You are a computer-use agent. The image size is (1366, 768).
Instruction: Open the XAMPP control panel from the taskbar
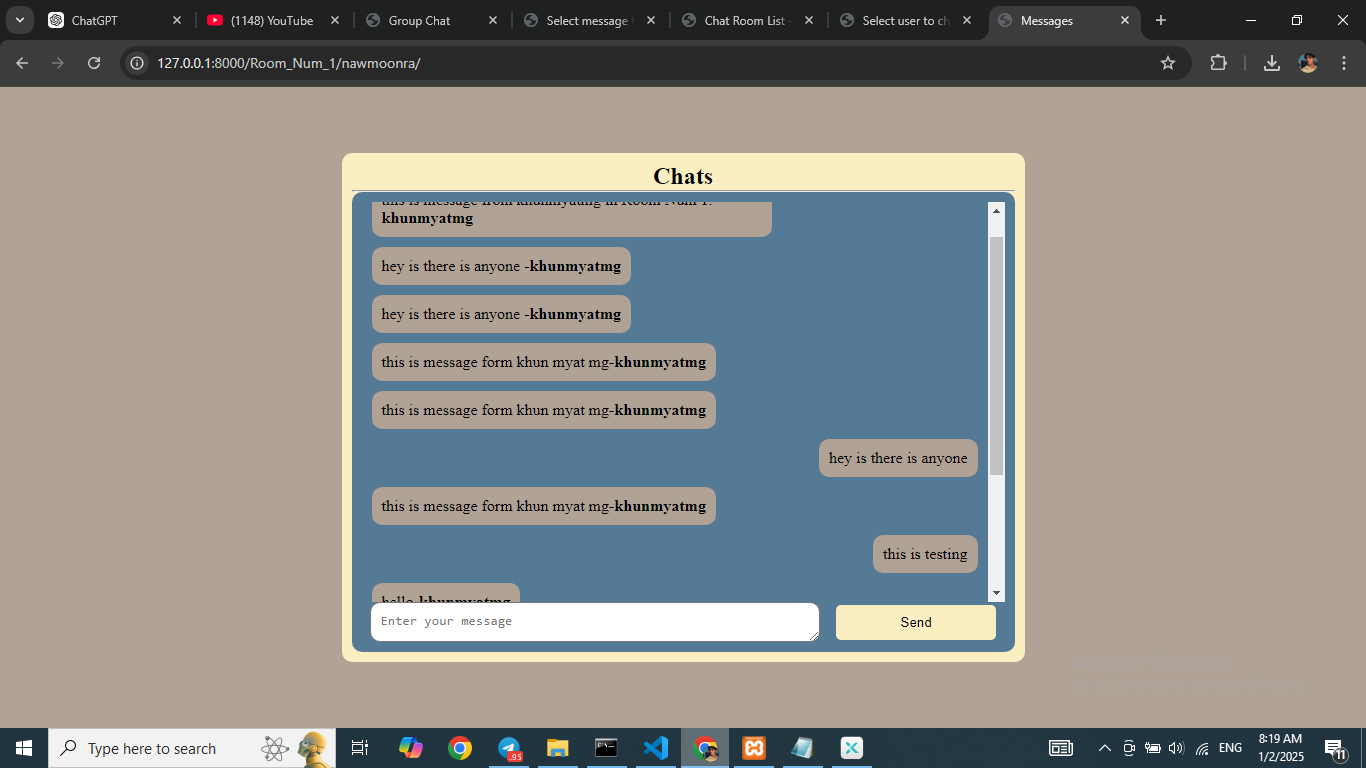753,748
